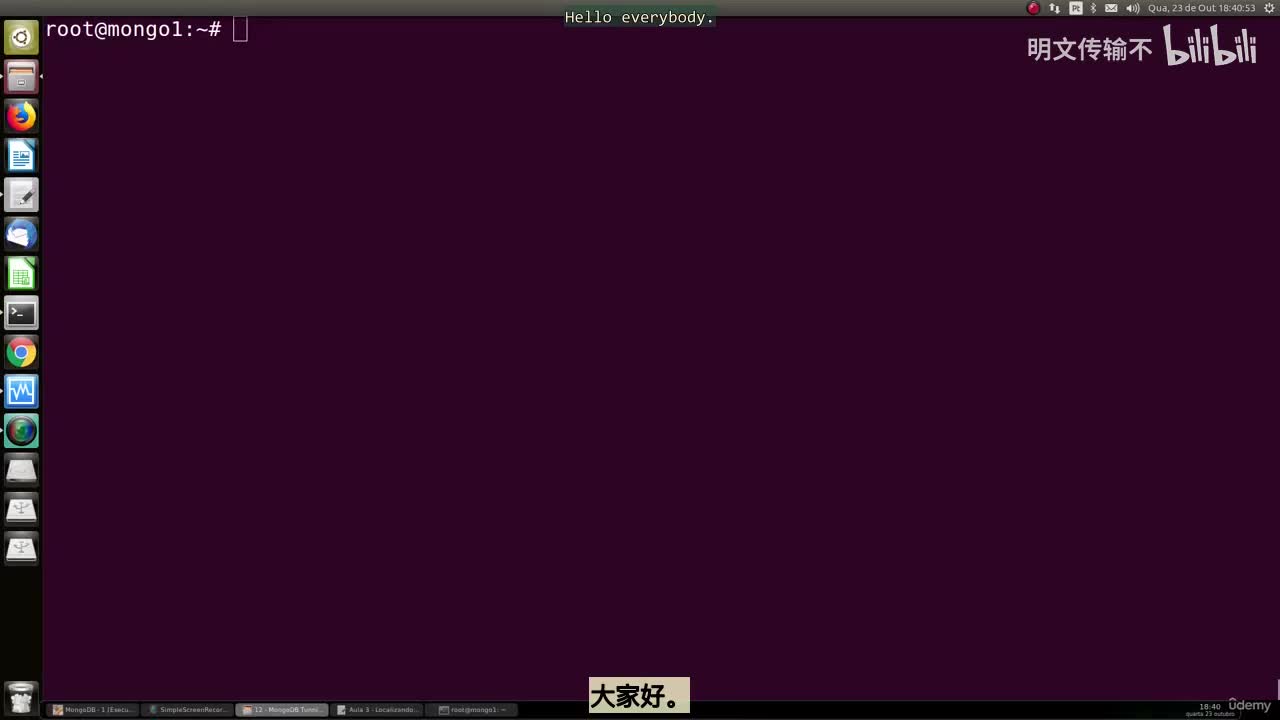Image resolution: width=1280 pixels, height=720 pixels.
Task: Launch Firefox from the dock
Action: [21, 116]
